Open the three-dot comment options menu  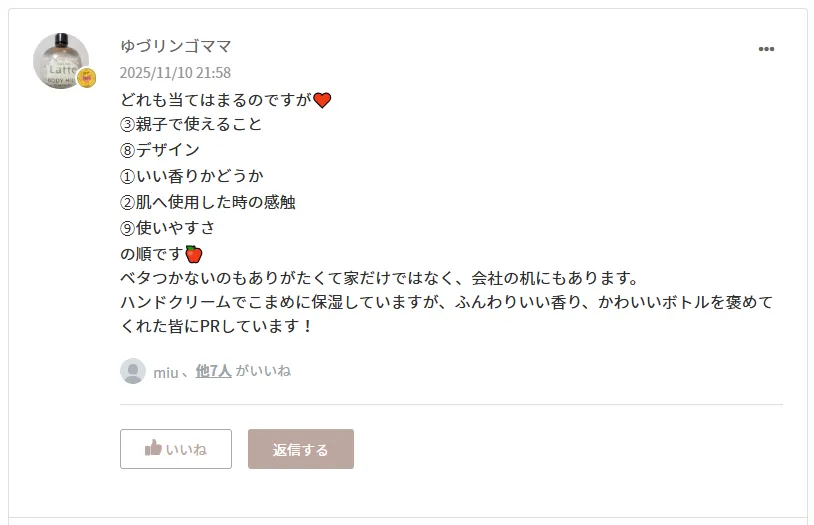(766, 49)
